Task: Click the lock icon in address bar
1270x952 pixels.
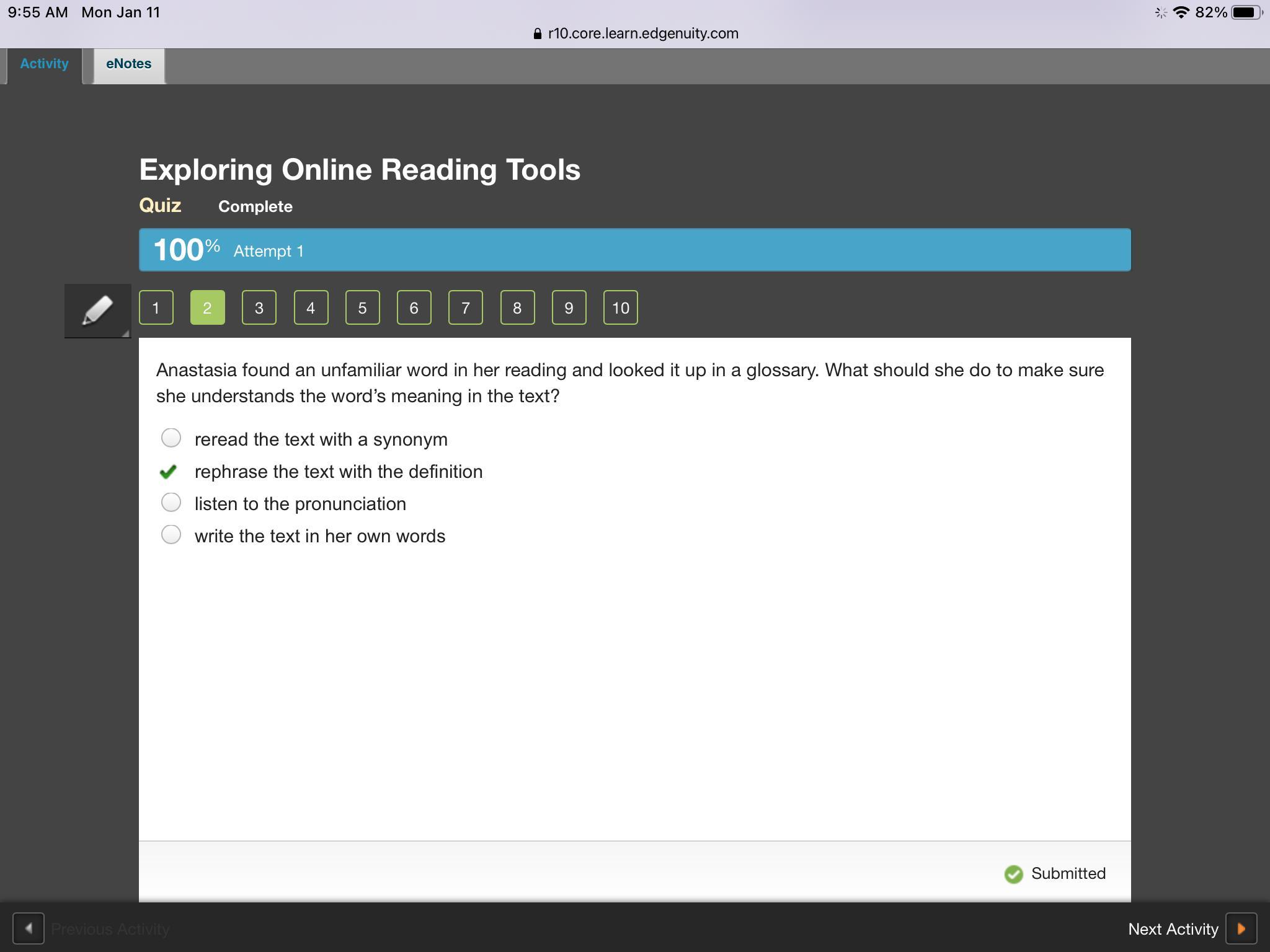Action: (x=537, y=34)
